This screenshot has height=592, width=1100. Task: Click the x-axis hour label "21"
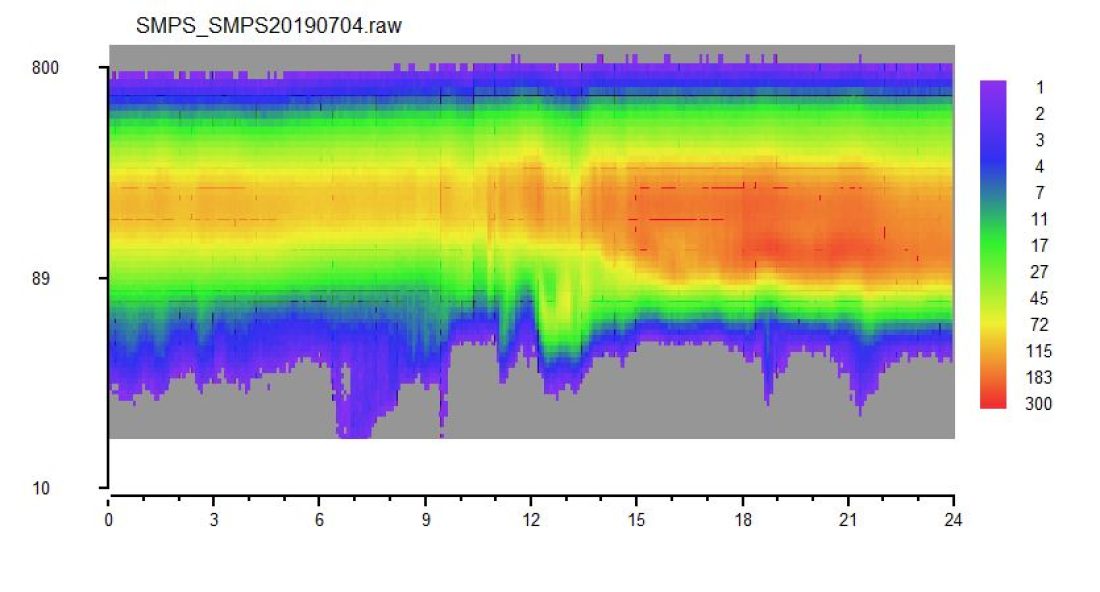click(848, 520)
